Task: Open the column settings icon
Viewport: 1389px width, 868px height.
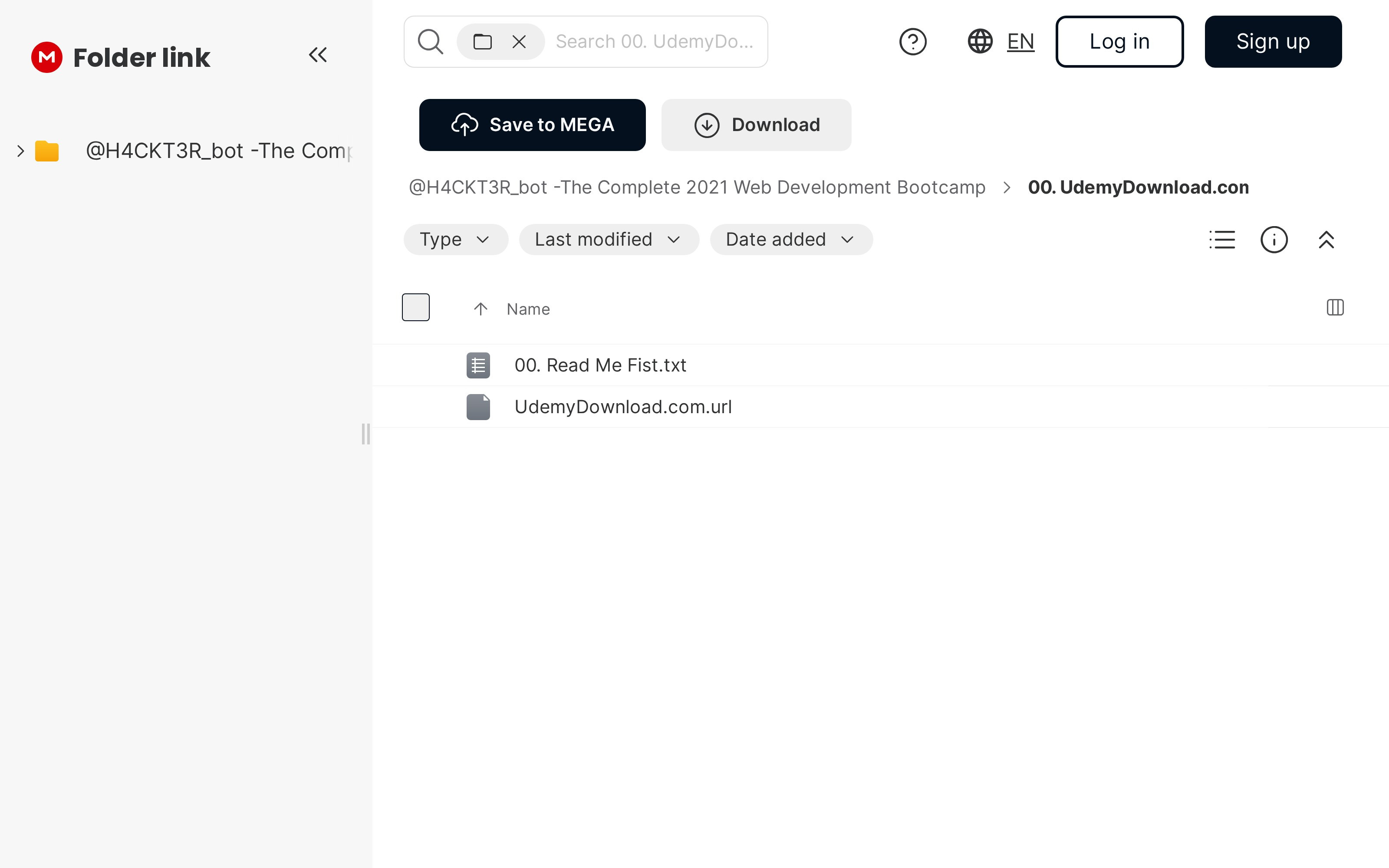Action: (x=1335, y=308)
